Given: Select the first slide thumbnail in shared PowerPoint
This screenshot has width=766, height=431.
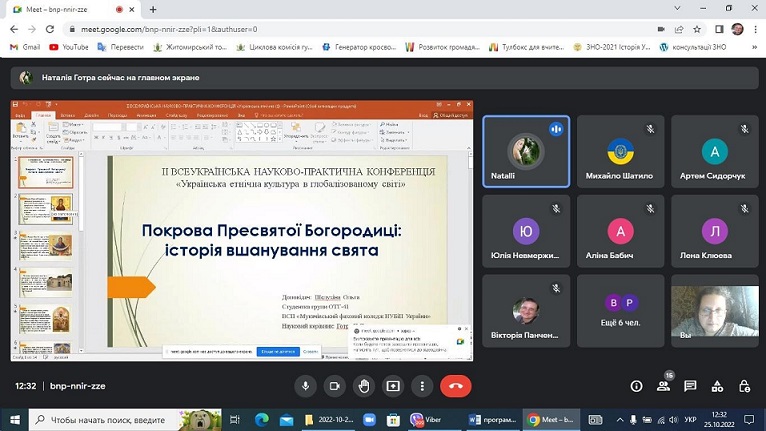Looking at the screenshot, I should [x=45, y=172].
